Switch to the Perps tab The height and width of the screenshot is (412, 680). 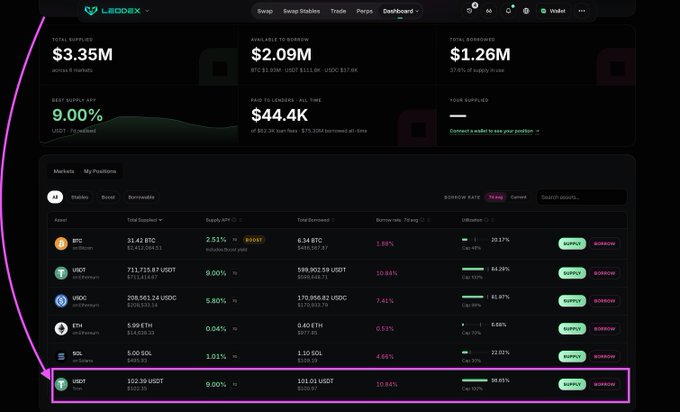tap(364, 11)
